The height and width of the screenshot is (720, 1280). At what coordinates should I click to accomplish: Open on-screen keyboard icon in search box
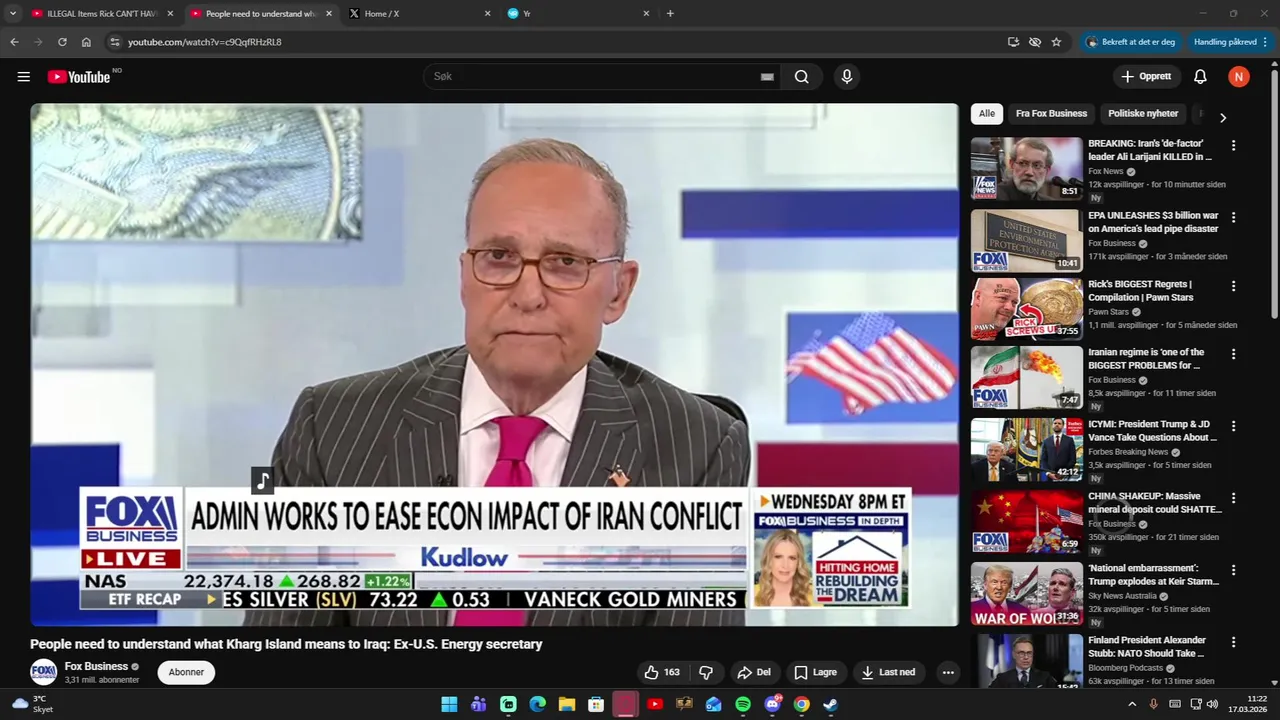[x=767, y=77]
